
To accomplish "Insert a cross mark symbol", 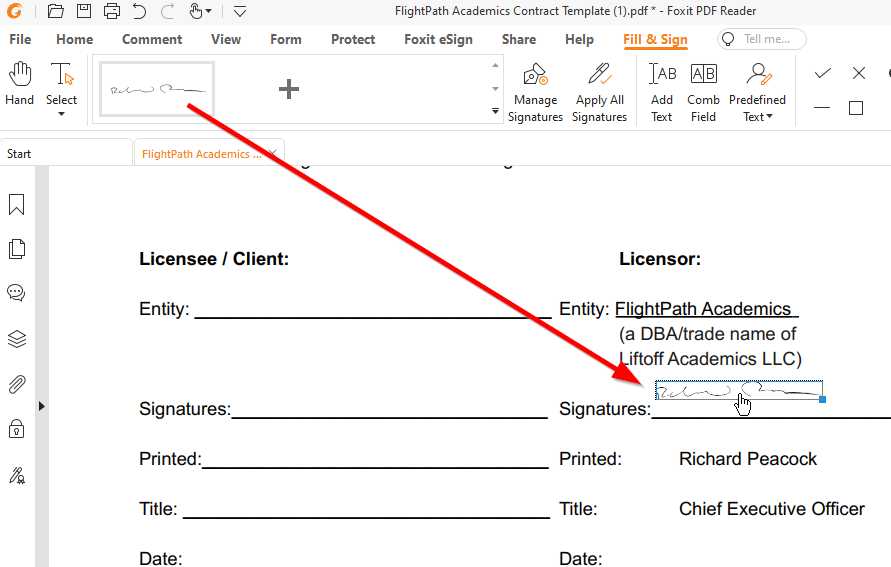I will 859,73.
